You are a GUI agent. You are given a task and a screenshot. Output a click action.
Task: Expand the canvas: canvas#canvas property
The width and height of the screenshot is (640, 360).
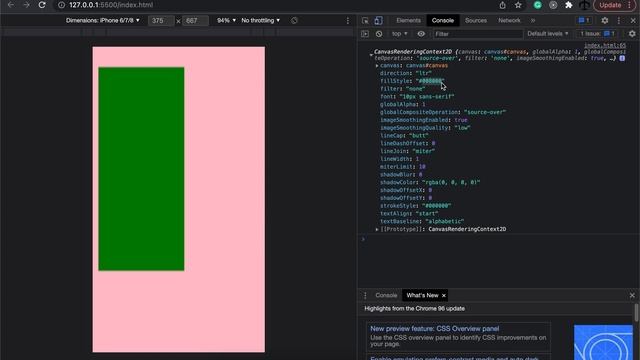377,65
